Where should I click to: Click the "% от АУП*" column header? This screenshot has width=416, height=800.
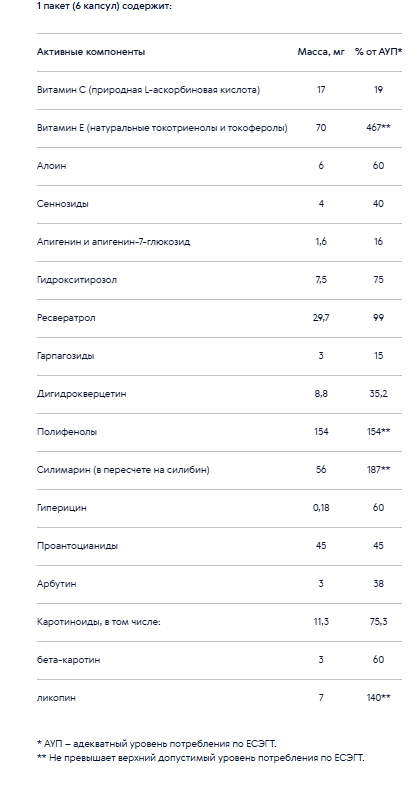(378, 52)
